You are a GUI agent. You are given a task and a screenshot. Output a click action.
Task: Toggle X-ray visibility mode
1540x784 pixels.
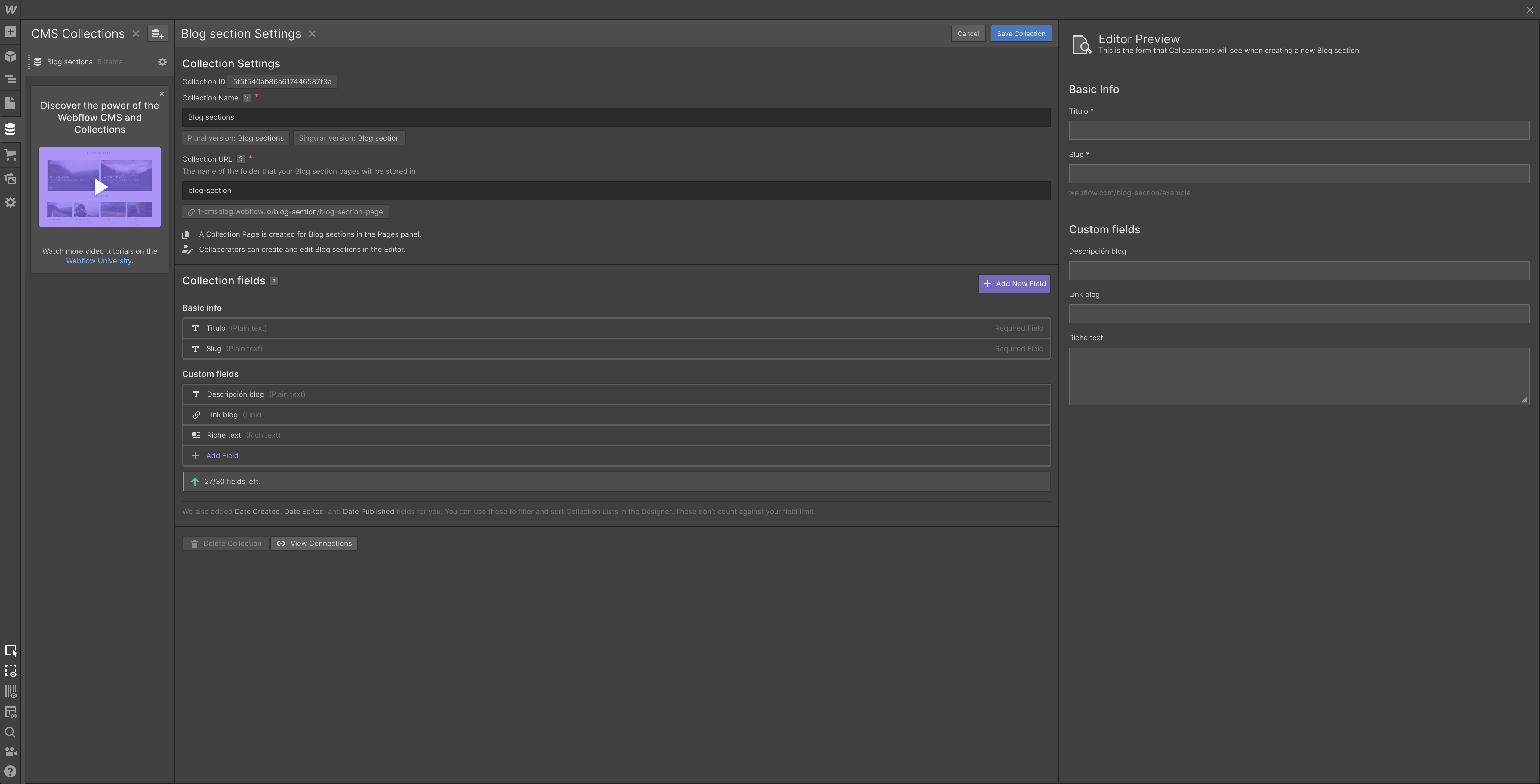click(x=11, y=671)
